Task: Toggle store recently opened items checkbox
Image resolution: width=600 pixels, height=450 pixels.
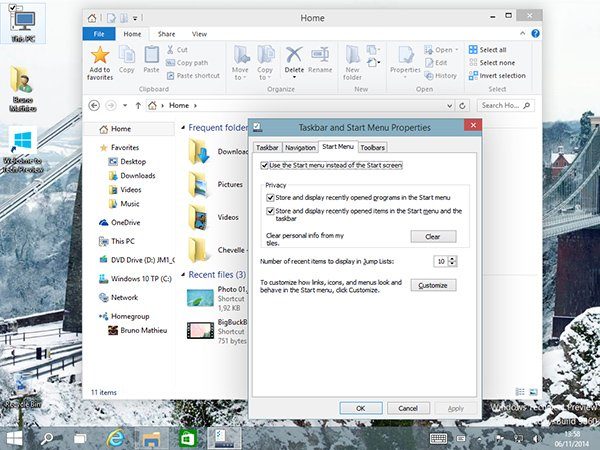Action: 270,211
